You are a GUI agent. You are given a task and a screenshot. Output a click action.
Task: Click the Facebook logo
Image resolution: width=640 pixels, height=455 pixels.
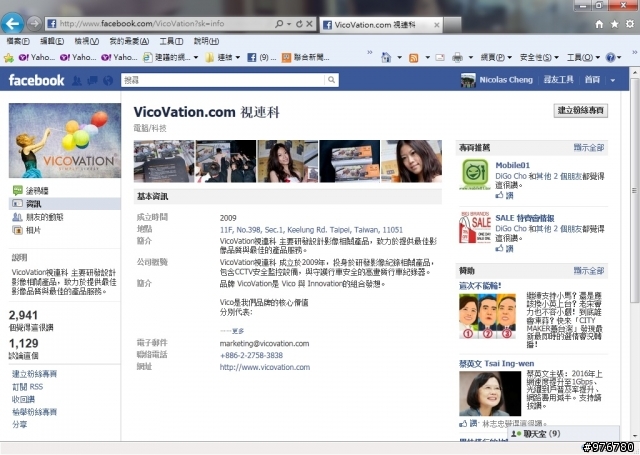tap(36, 80)
